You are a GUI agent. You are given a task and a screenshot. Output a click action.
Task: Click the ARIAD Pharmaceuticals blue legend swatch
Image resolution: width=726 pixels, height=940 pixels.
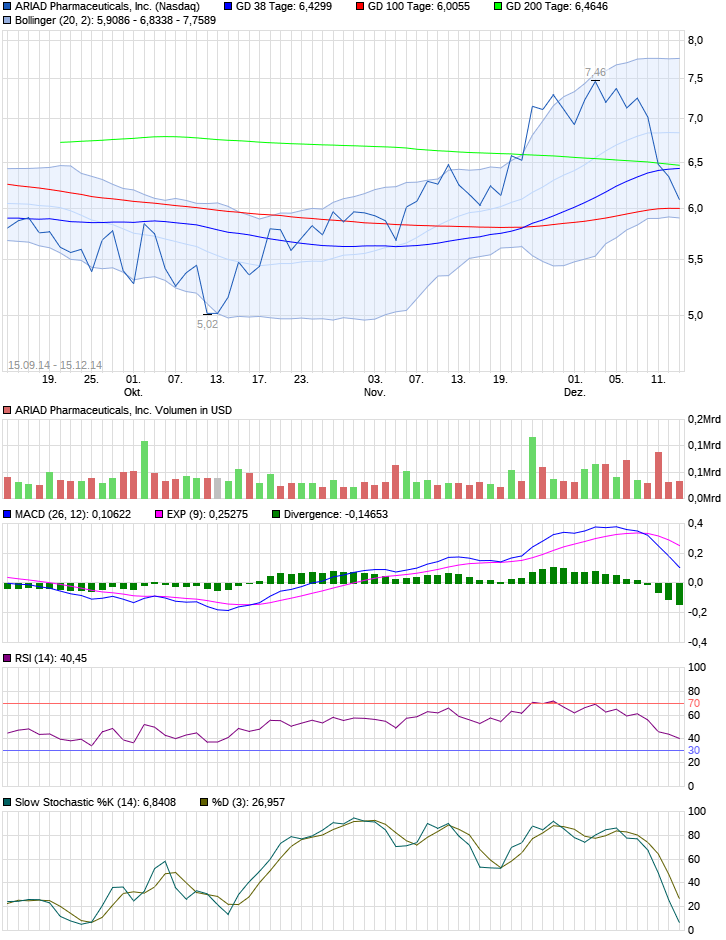pyautogui.click(x=7, y=7)
